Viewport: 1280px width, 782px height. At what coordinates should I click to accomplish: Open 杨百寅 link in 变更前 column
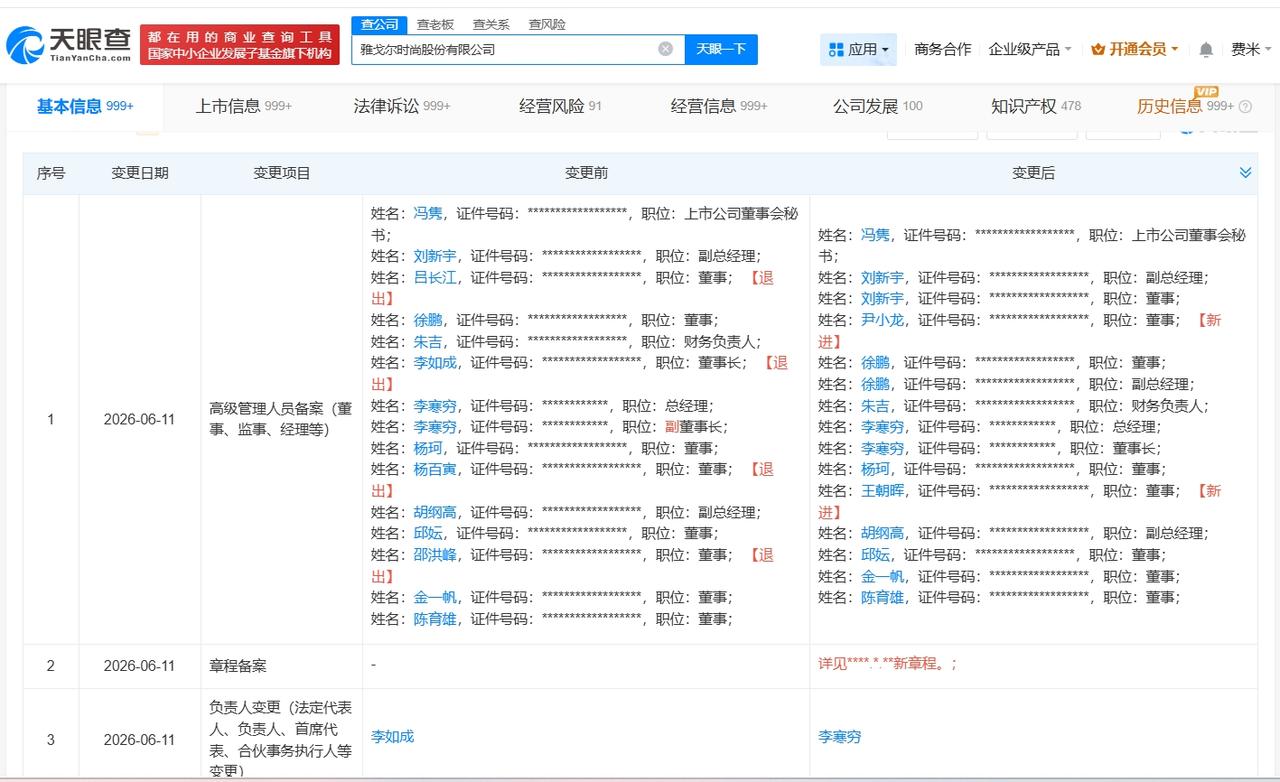click(x=435, y=469)
